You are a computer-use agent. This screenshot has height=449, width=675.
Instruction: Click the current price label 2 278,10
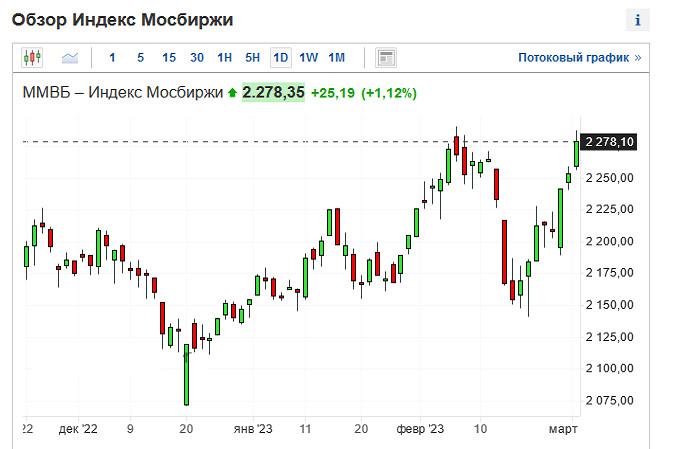click(610, 142)
